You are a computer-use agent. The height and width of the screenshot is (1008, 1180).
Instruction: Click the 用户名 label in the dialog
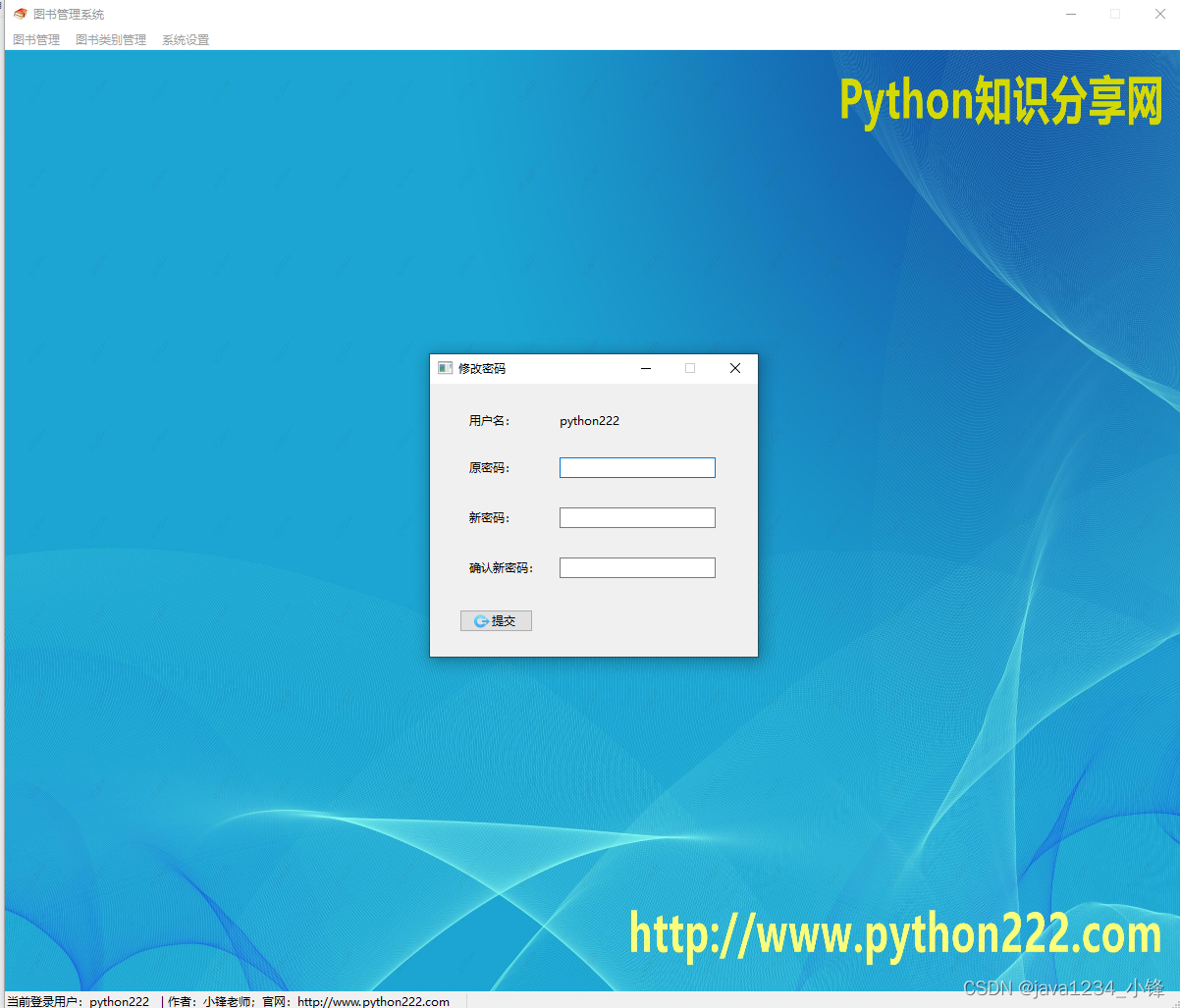coord(488,420)
